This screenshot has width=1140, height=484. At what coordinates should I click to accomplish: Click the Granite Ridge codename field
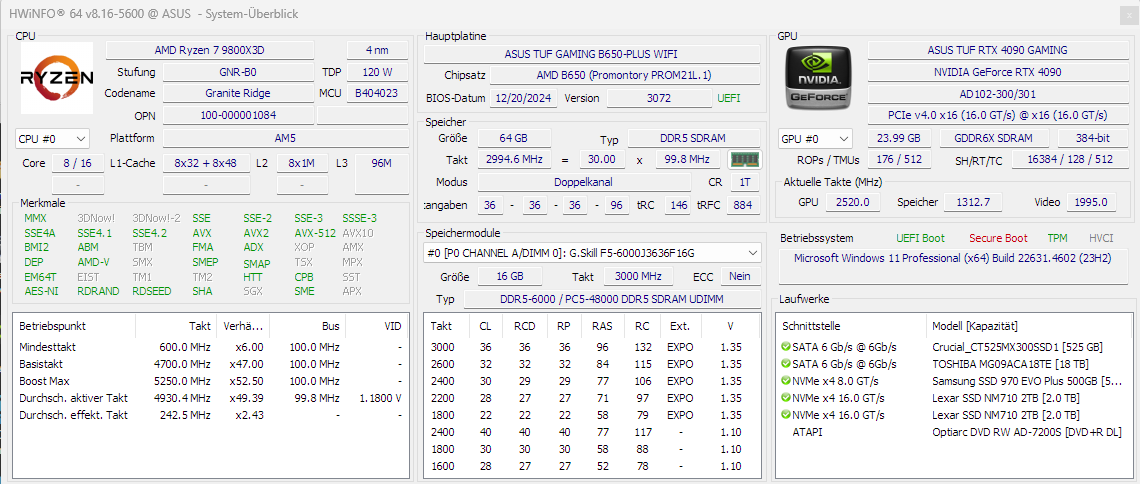pyautogui.click(x=238, y=93)
